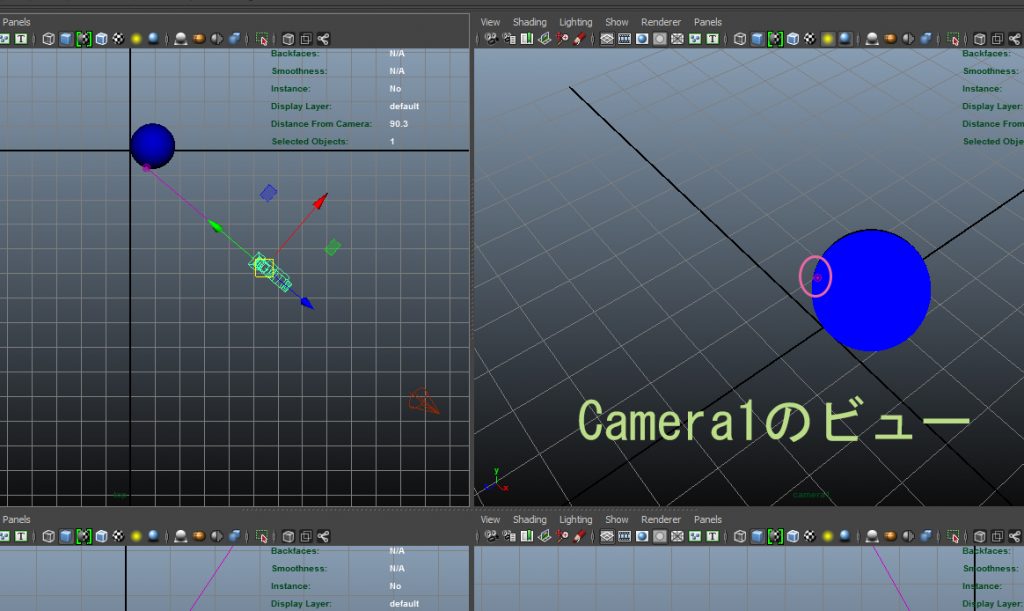Click Use Default Material icon in top-left viewport

84,39
